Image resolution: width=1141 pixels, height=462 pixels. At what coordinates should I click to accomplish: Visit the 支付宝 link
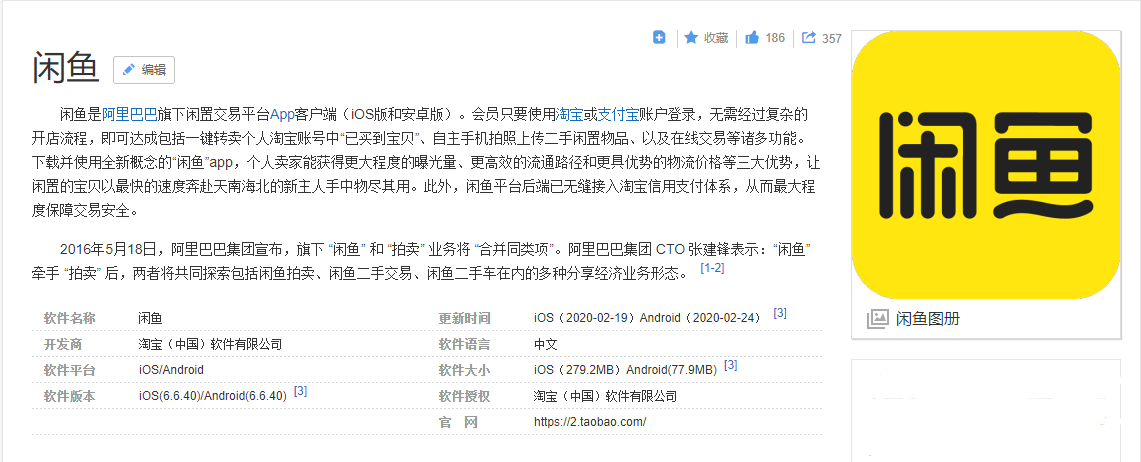[618, 113]
